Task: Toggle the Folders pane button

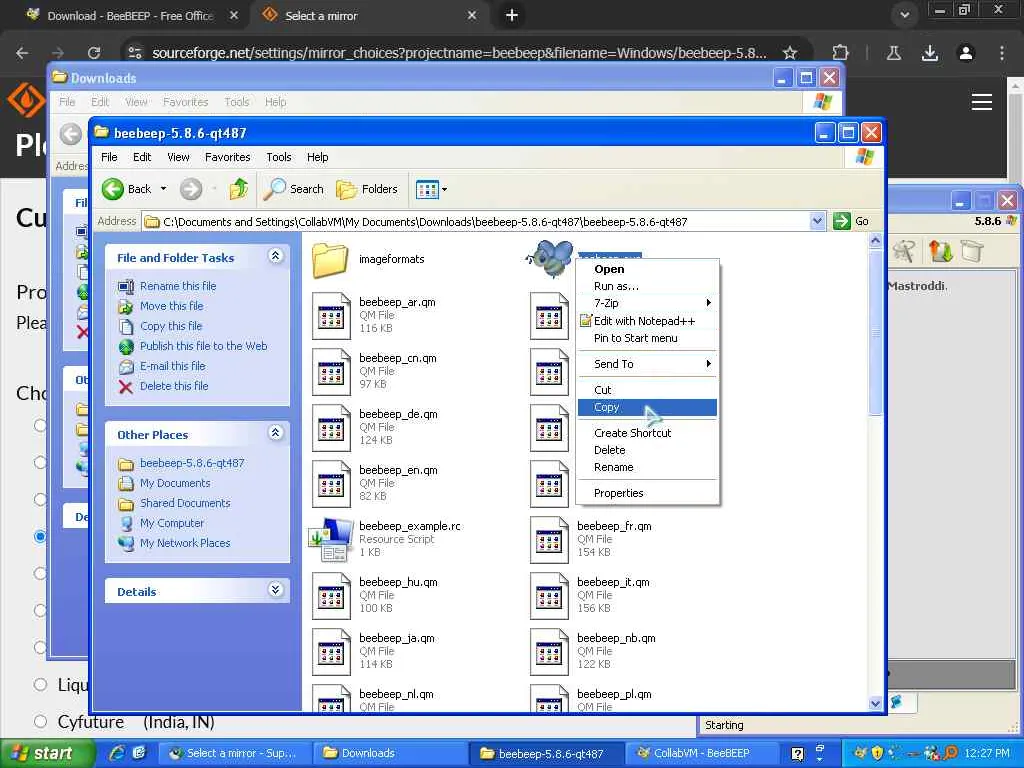Action: (366, 189)
